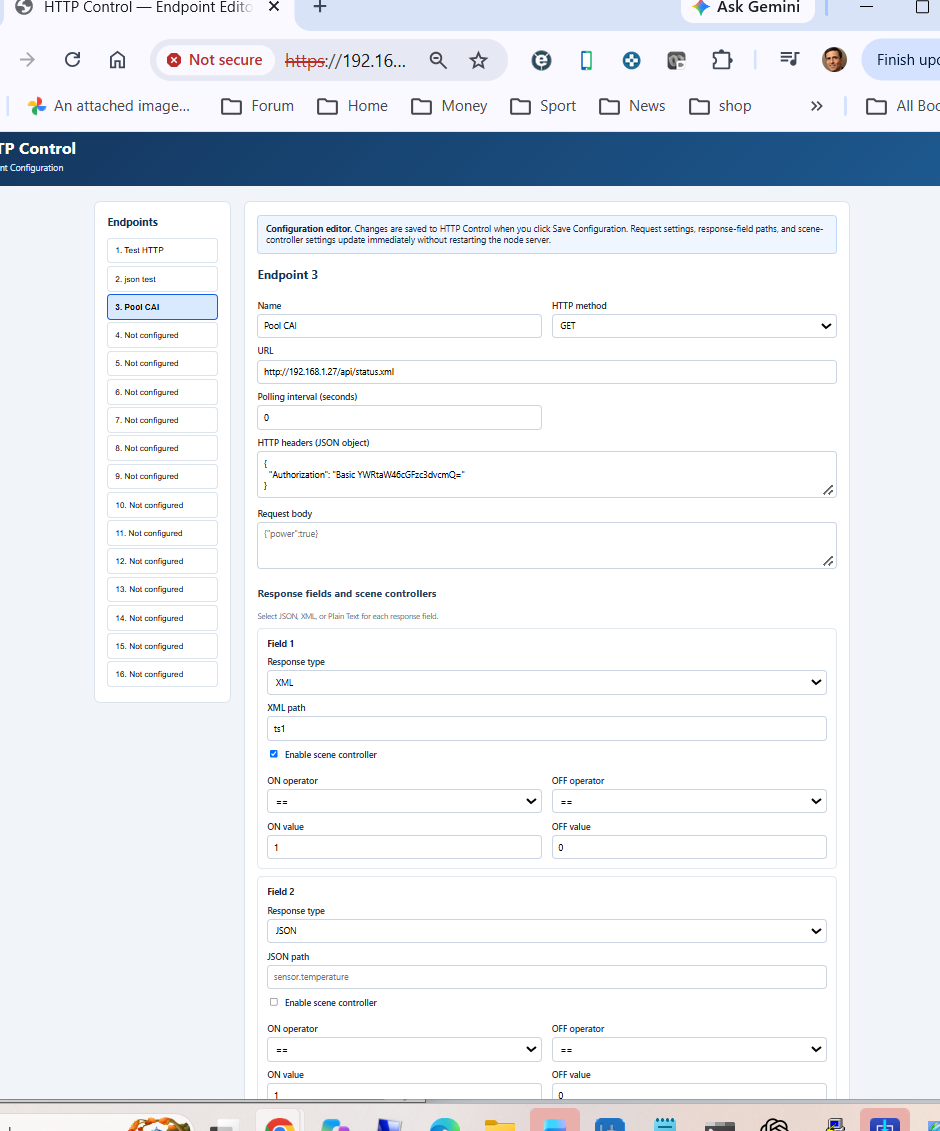This screenshot has width=940, height=1131.
Task: Click Field 1 OFF value input
Action: pos(689,848)
